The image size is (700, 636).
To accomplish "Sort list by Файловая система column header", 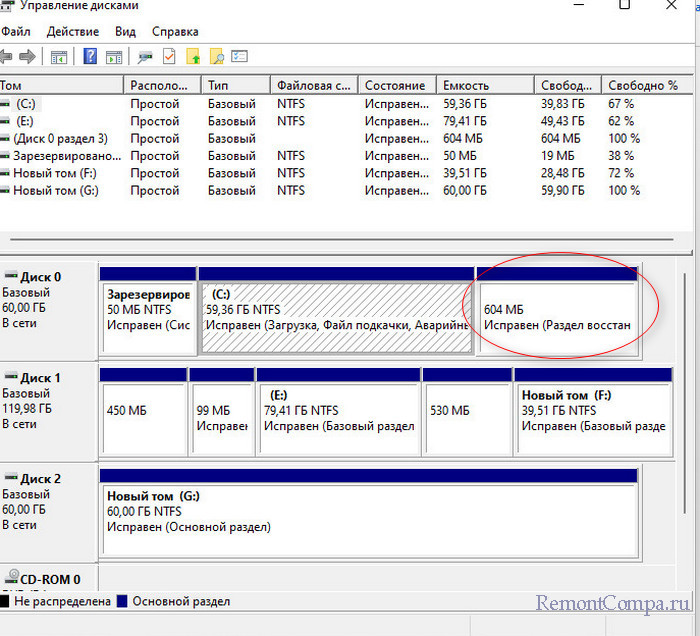I will point(314,86).
